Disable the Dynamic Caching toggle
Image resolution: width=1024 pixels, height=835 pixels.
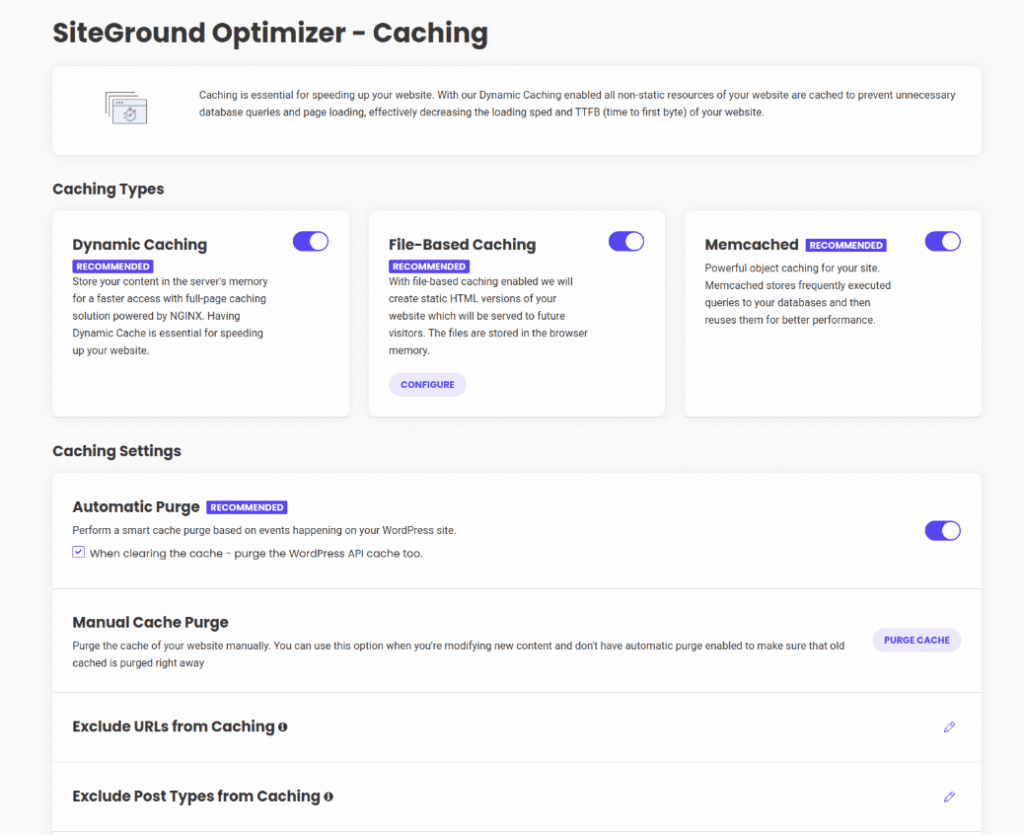click(x=310, y=241)
